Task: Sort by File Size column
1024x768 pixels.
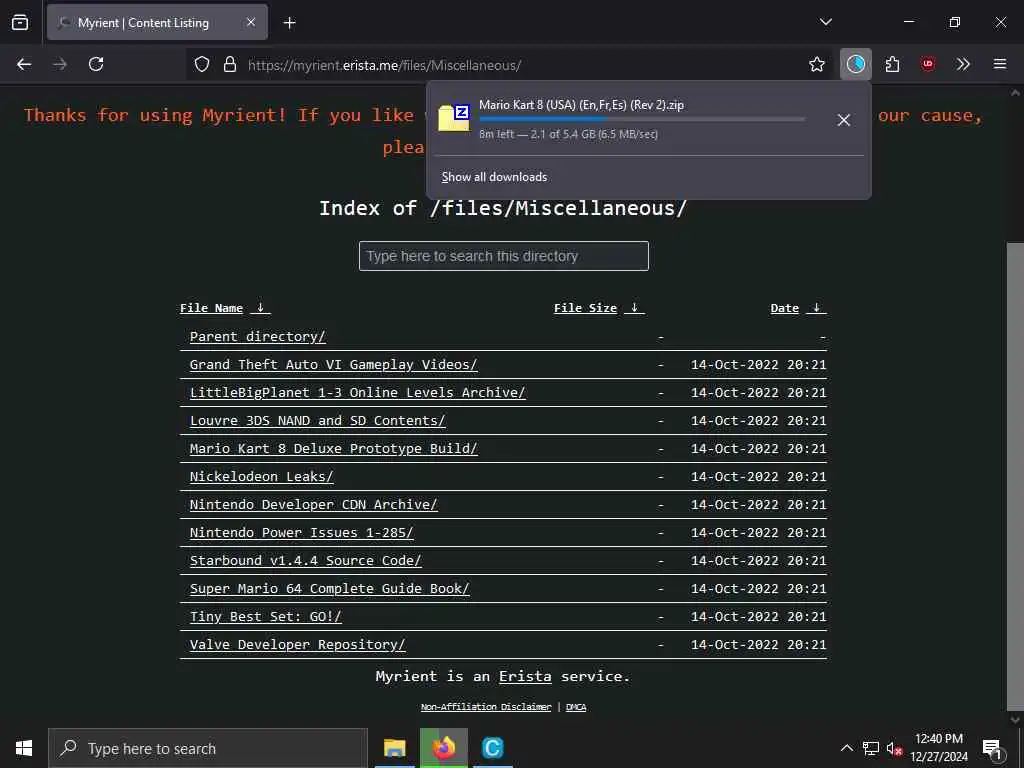Action: tap(585, 308)
